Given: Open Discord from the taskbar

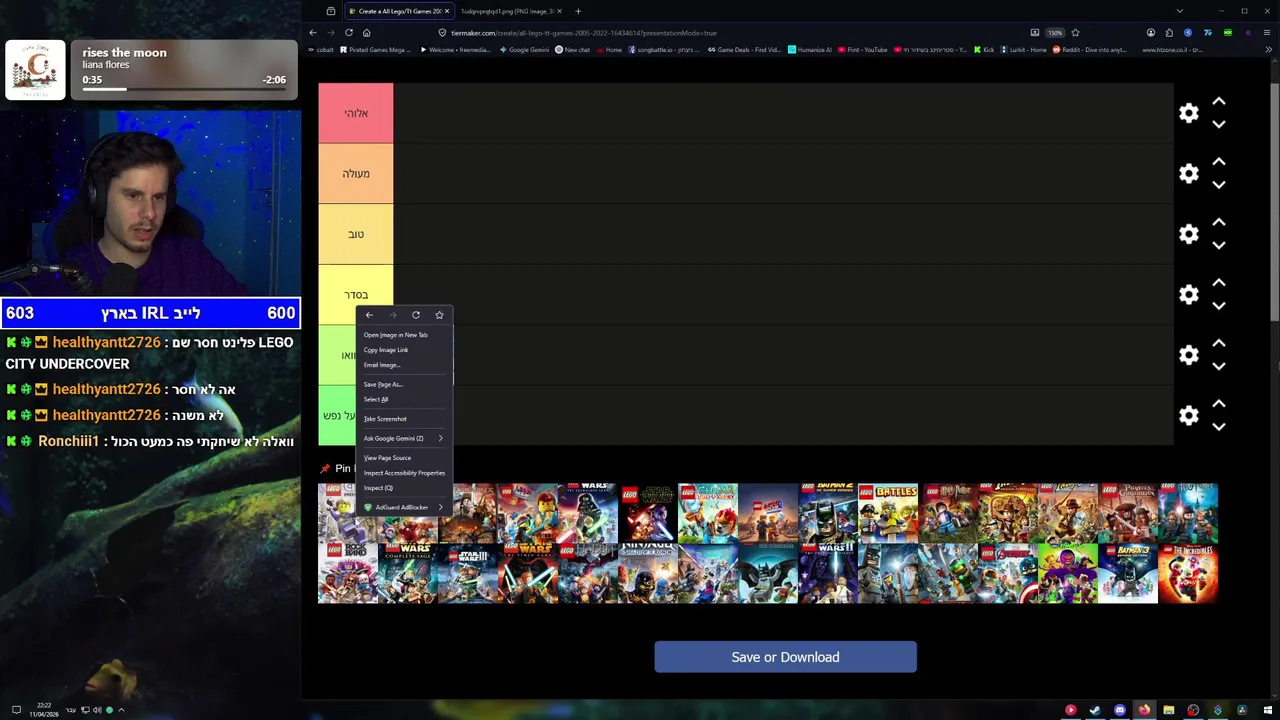Looking at the screenshot, I should coord(1119,710).
